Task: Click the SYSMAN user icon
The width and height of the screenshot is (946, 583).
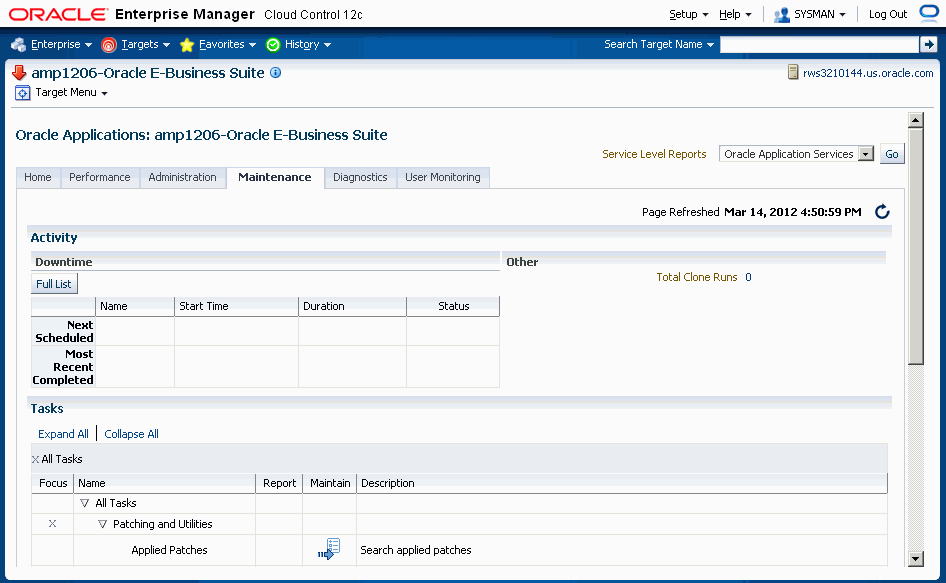Action: (781, 14)
